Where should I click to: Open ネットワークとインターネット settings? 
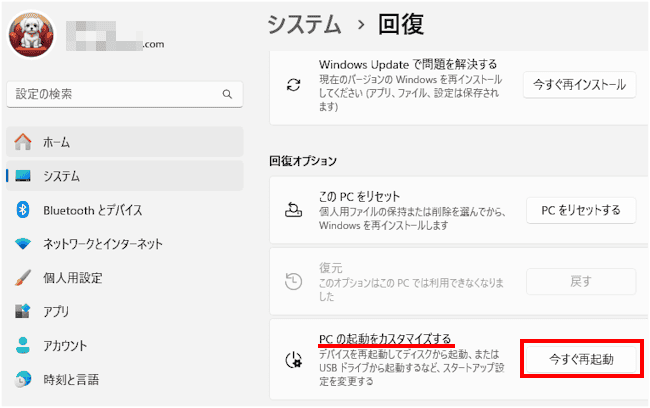124,244
